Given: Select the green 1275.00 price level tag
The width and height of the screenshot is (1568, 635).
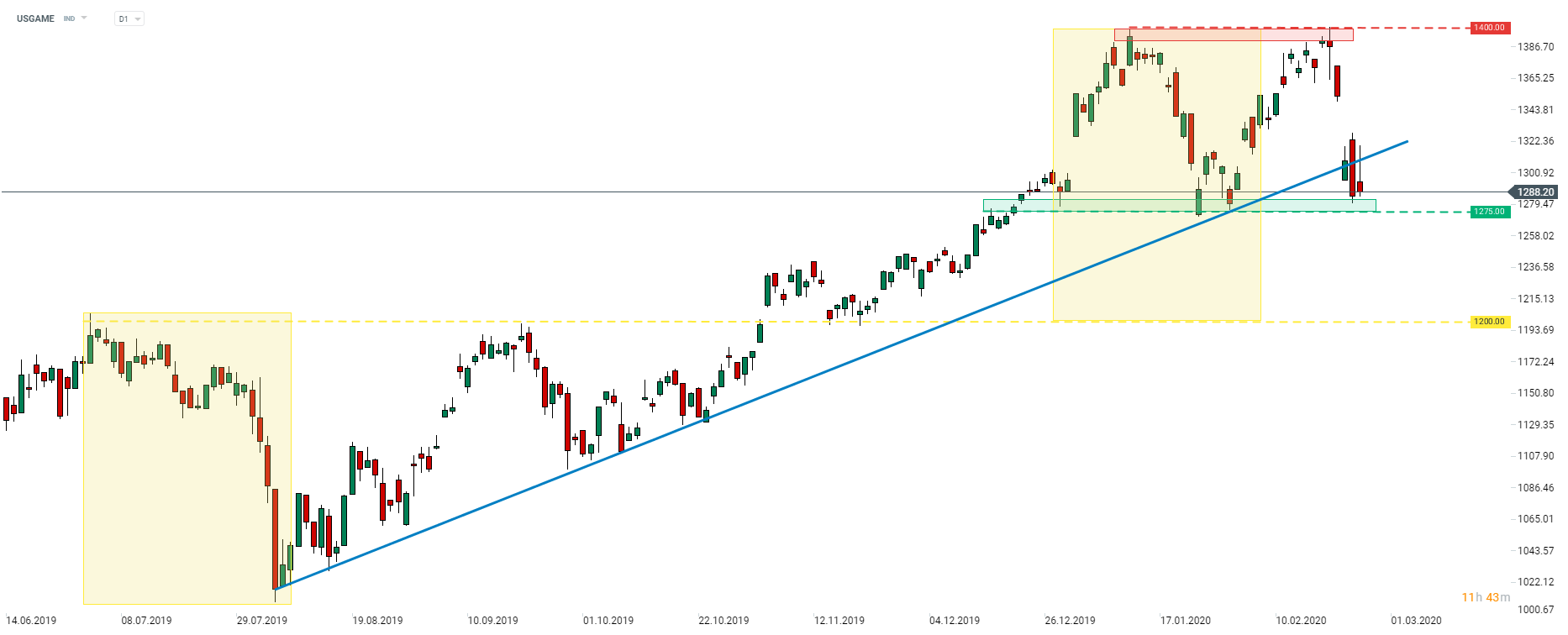Looking at the screenshot, I should 1489,212.
